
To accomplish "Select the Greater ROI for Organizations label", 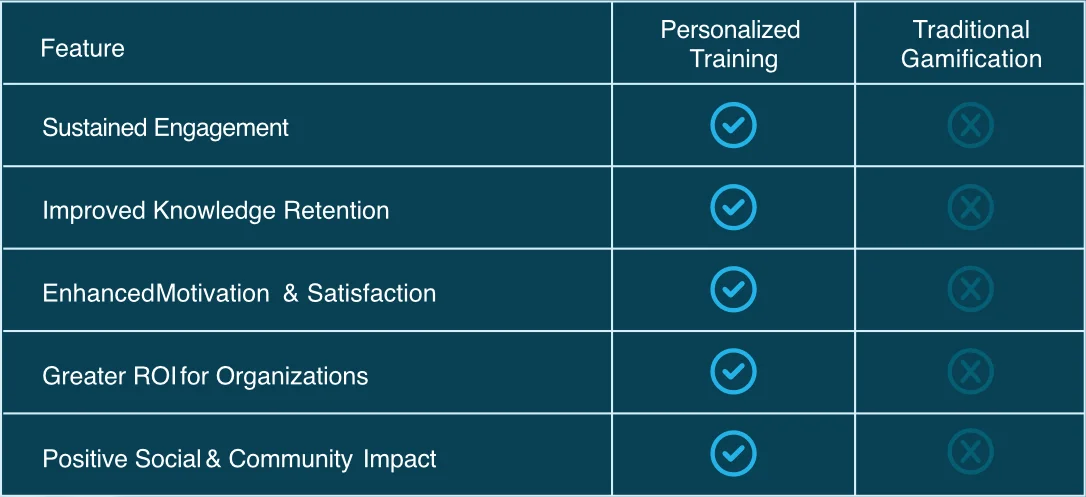I will point(205,376).
